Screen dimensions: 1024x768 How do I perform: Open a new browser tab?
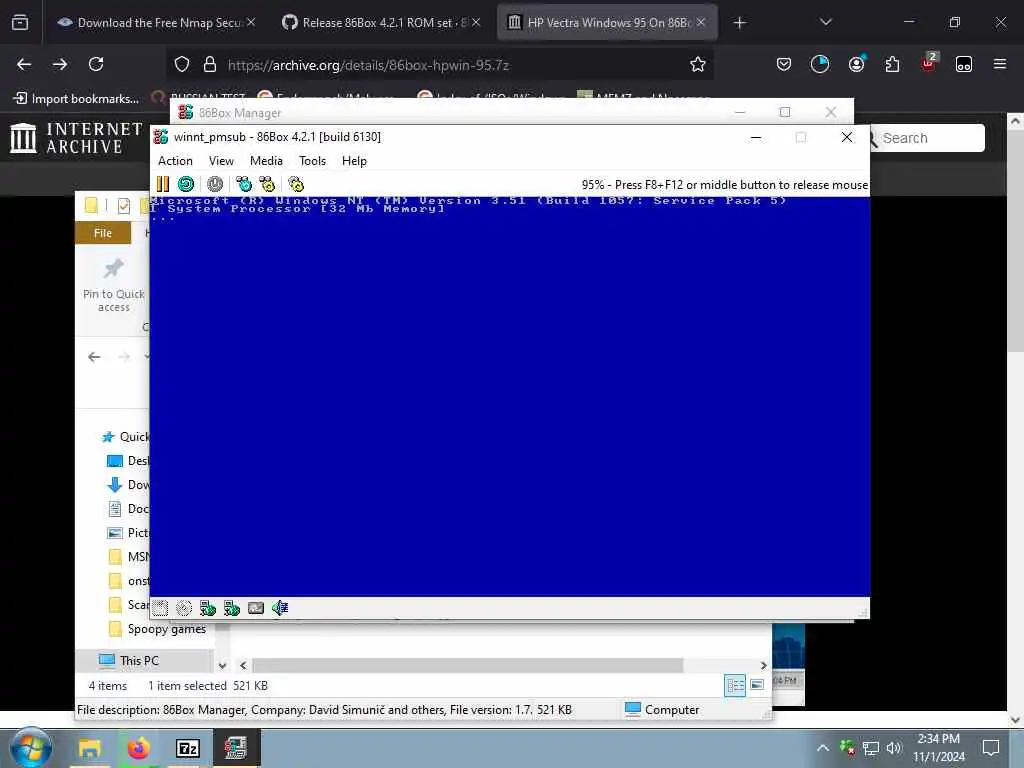point(739,23)
